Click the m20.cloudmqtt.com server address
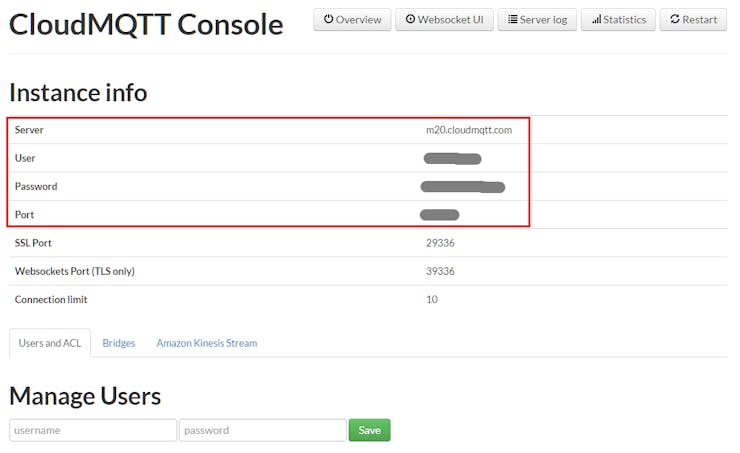Image resolution: width=740 pixels, height=453 pixels. [469, 130]
